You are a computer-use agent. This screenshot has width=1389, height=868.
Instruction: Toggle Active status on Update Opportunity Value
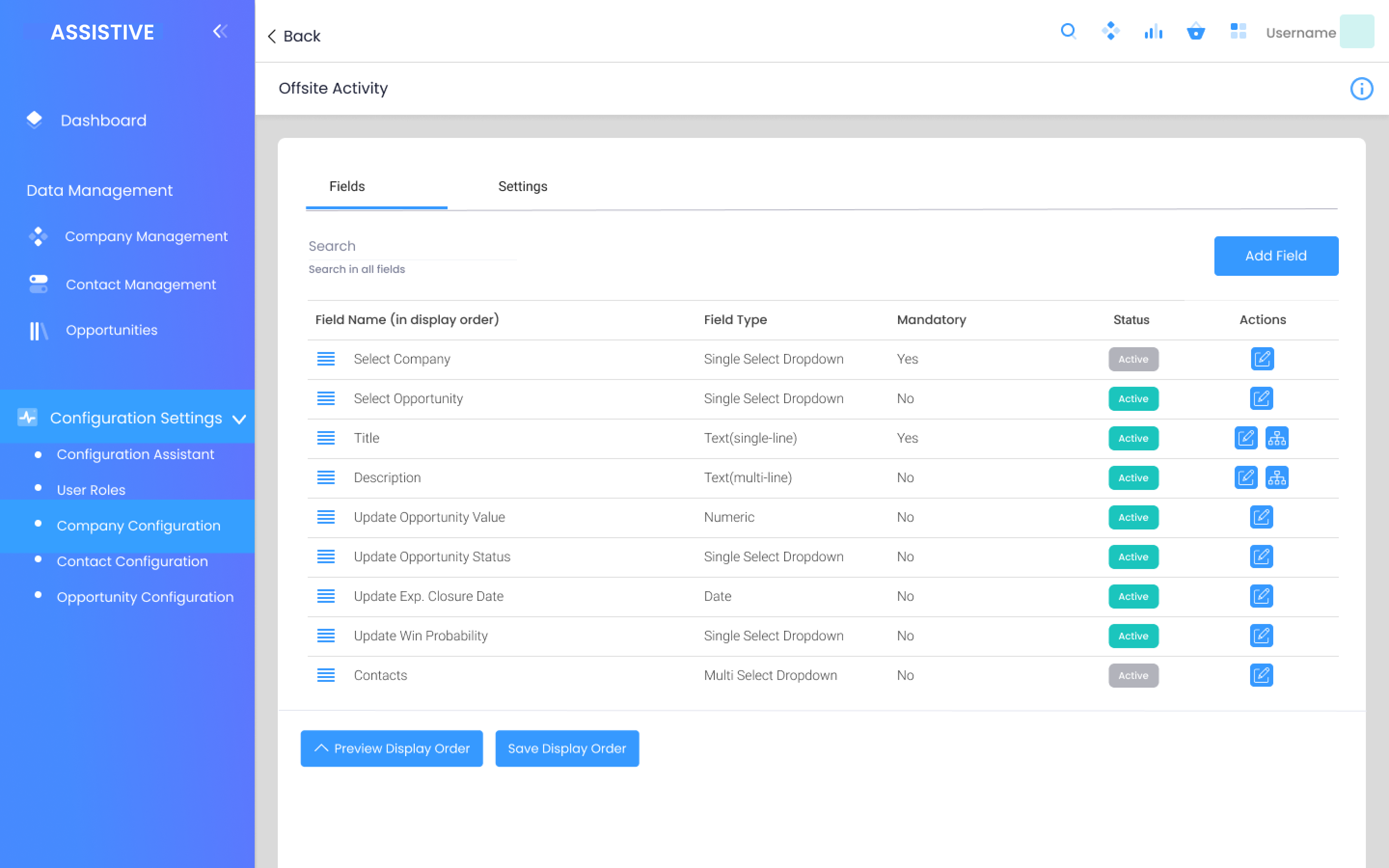1133,517
